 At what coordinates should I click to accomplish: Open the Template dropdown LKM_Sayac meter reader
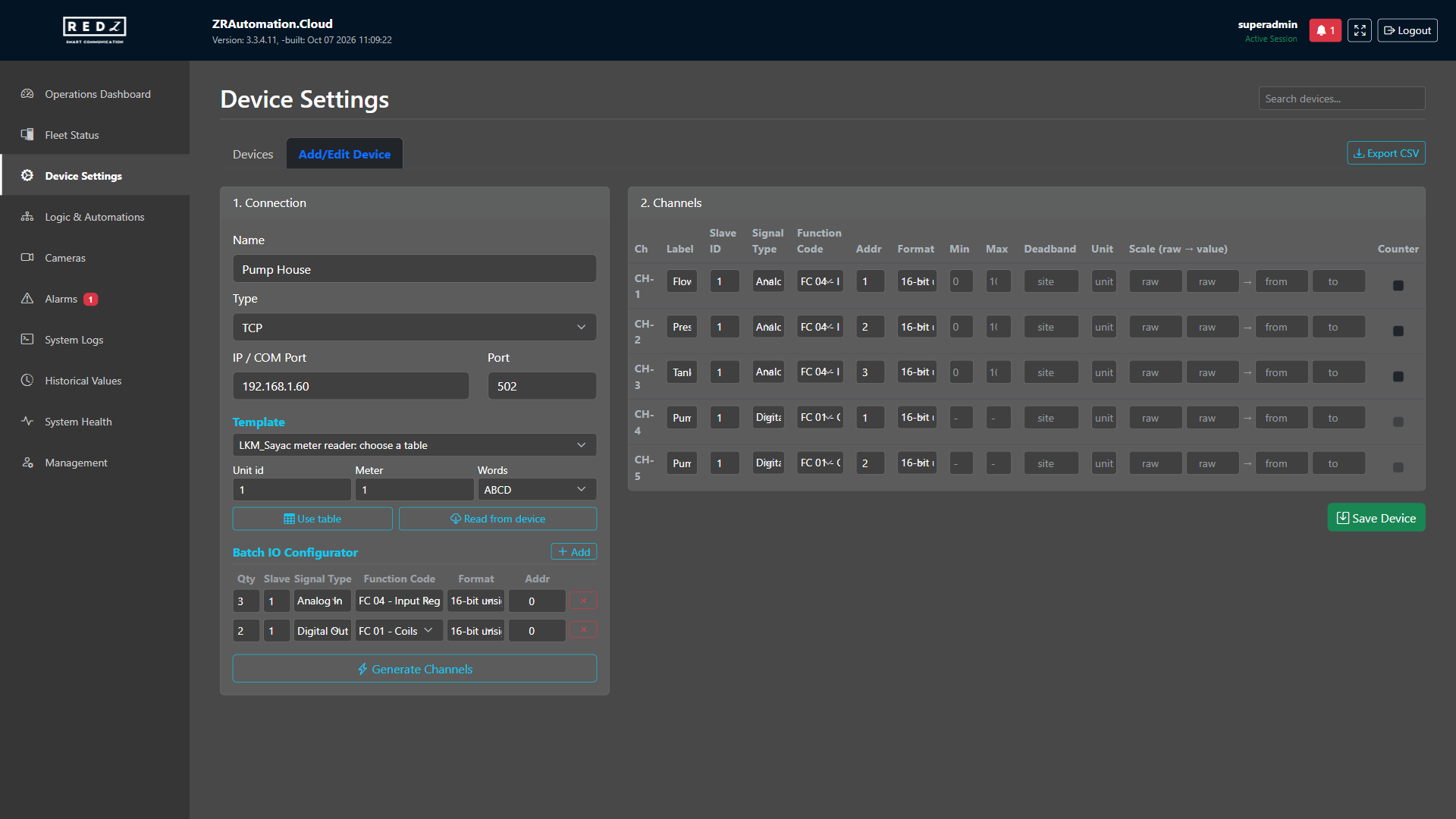pyautogui.click(x=414, y=445)
